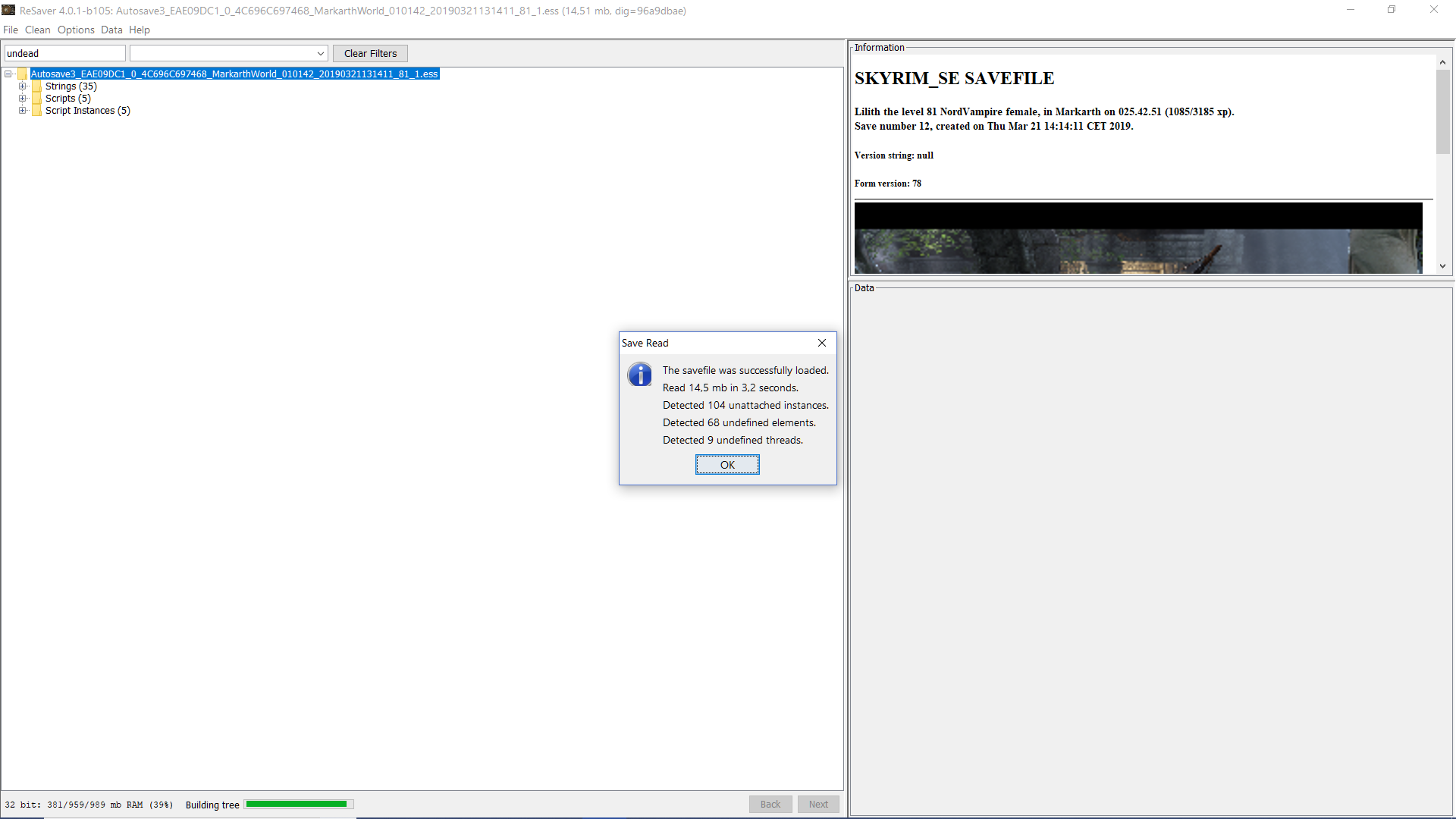Collapse the Autosave3 root tree node
The height and width of the screenshot is (819, 1456).
[8, 74]
